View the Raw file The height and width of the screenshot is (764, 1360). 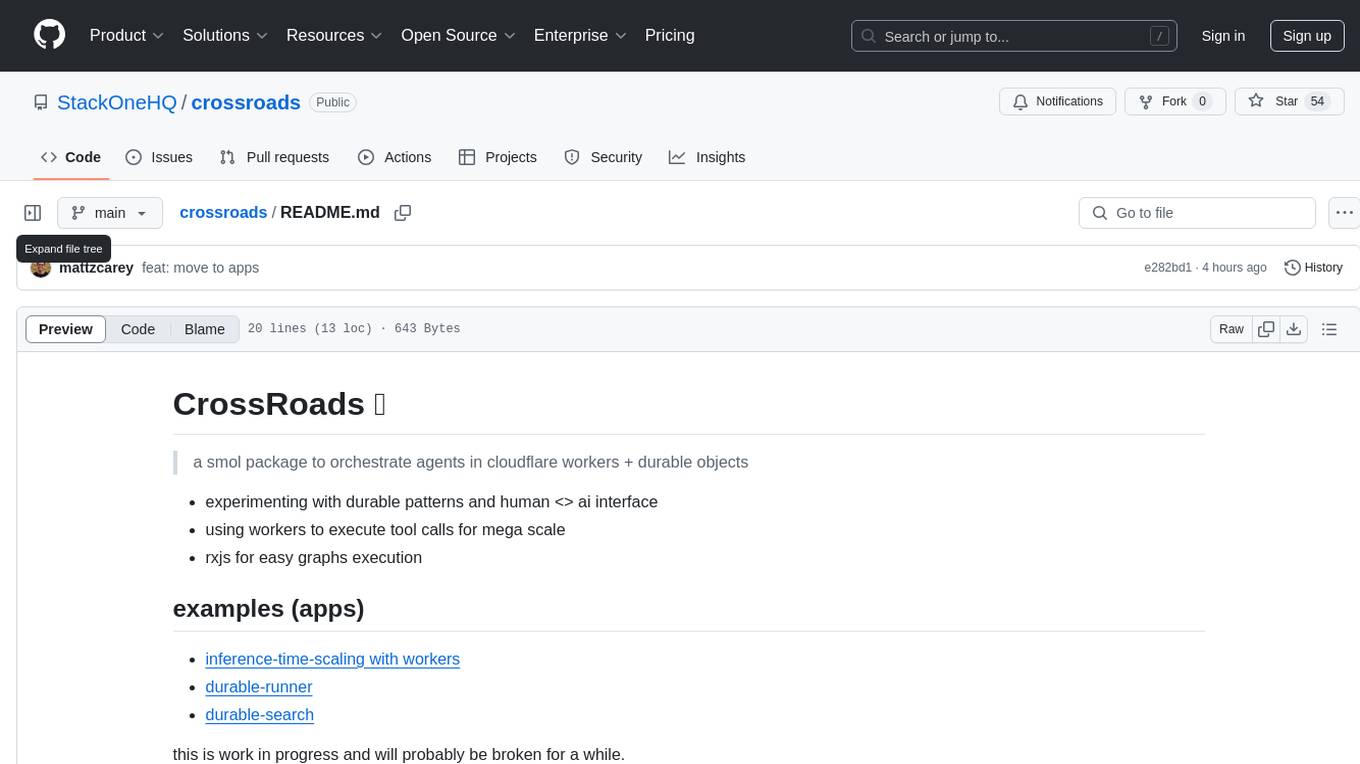(1231, 329)
